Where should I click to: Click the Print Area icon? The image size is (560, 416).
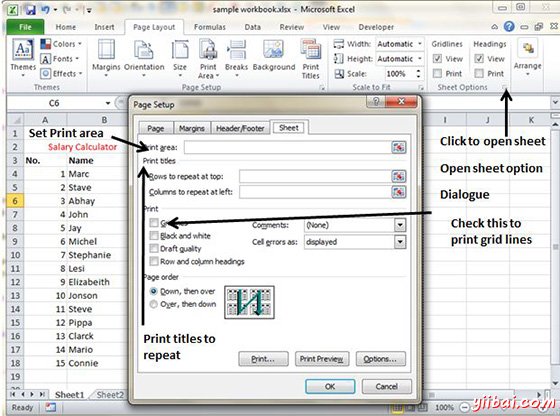pos(208,49)
